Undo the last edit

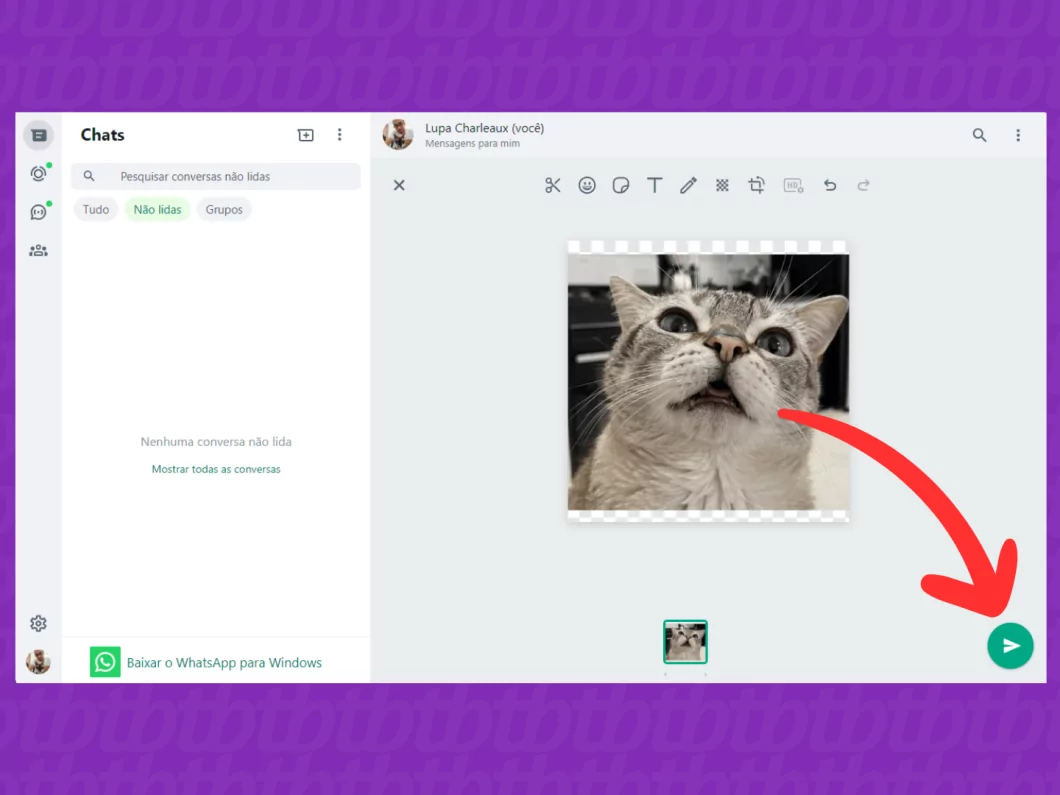pyautogui.click(x=829, y=185)
